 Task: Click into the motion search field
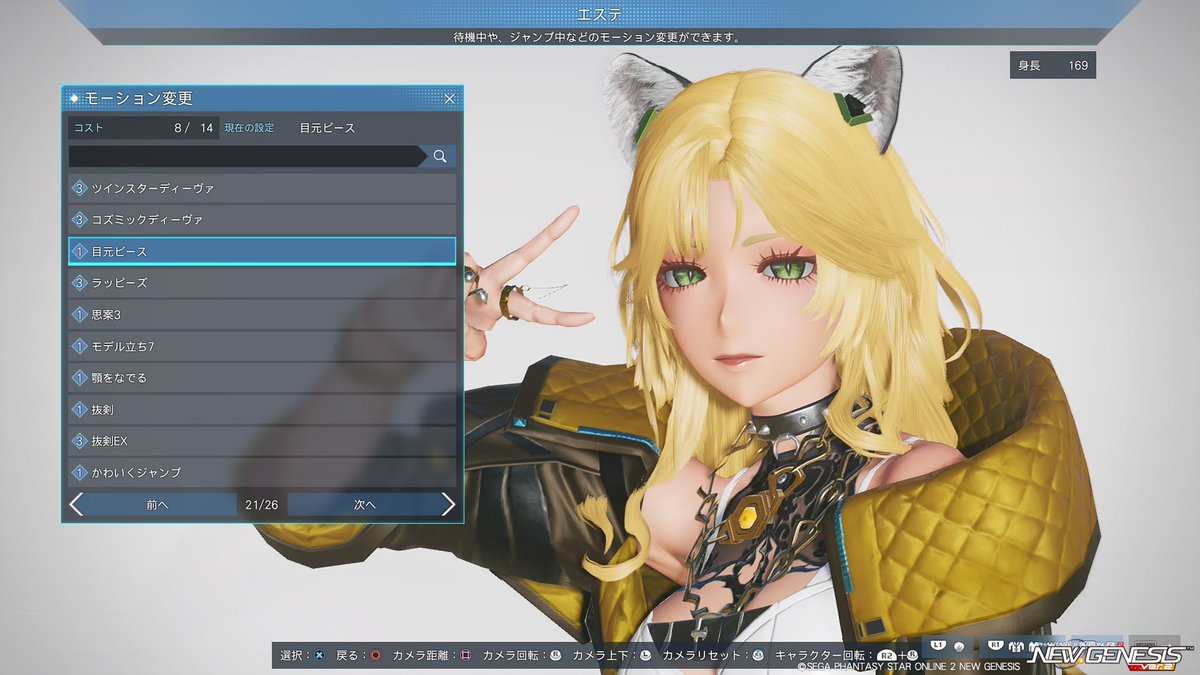247,156
